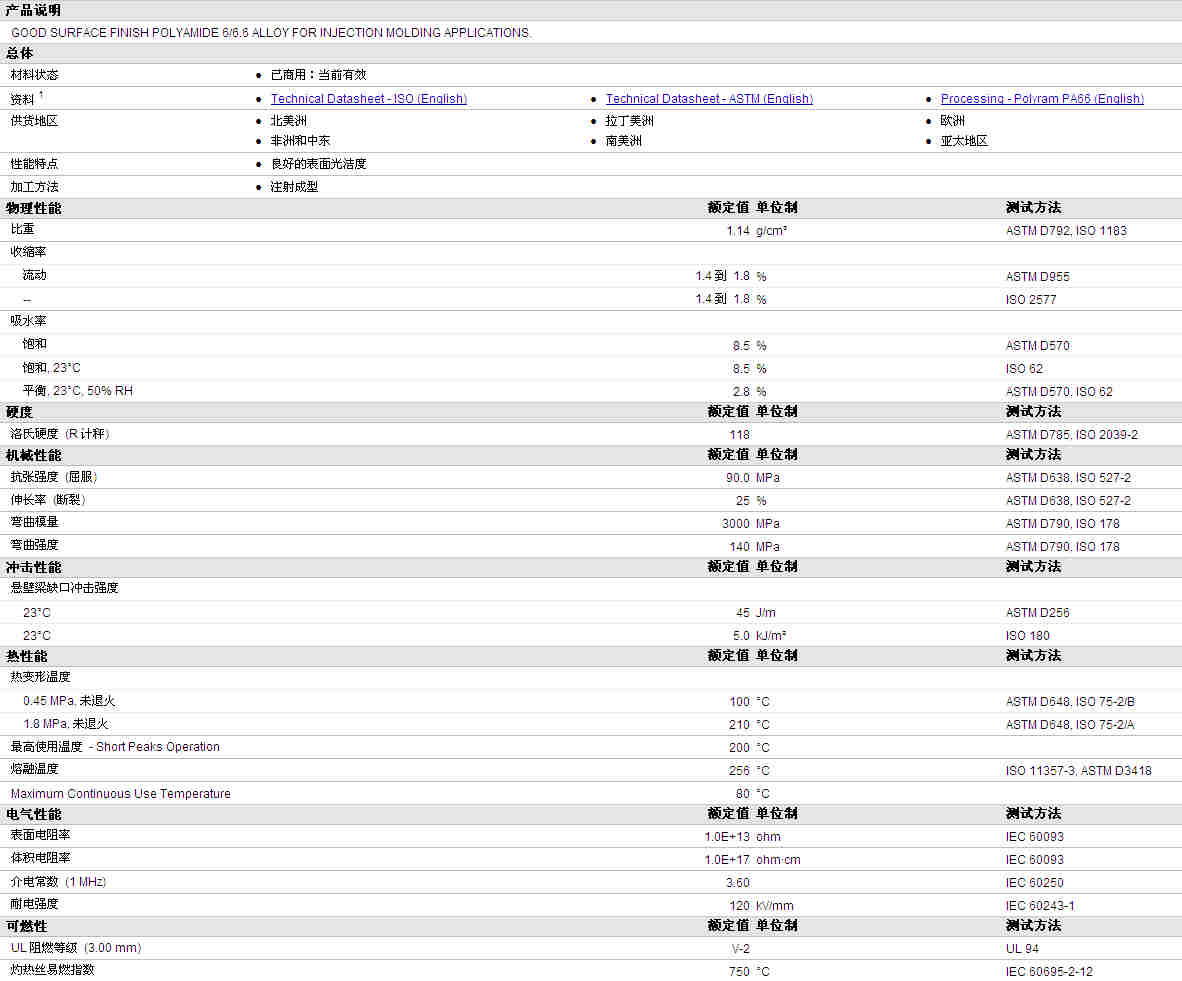Click the 热性能 section heading

[27, 656]
